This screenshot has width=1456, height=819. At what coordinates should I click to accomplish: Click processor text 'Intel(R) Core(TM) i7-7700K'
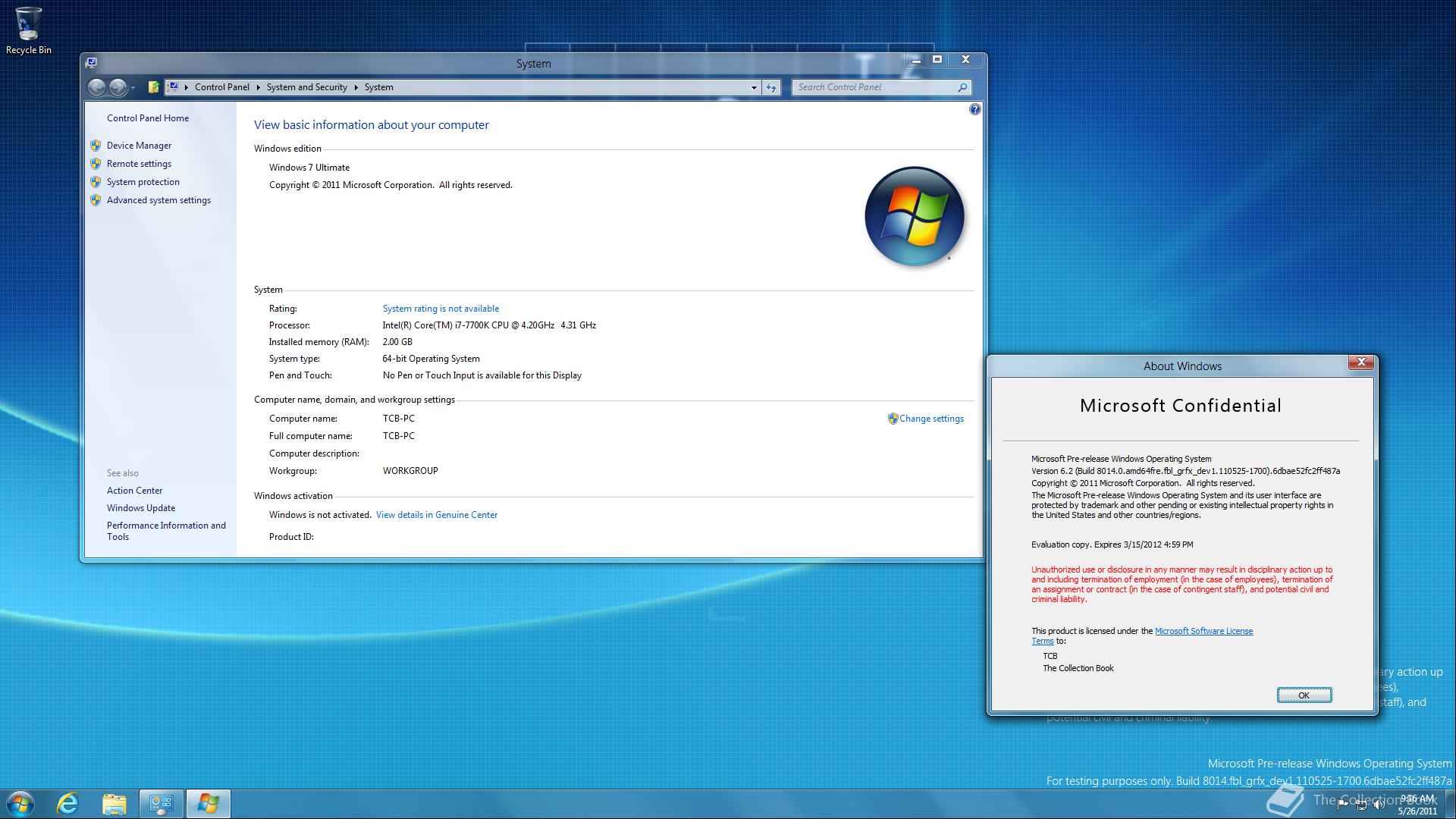coord(445,325)
